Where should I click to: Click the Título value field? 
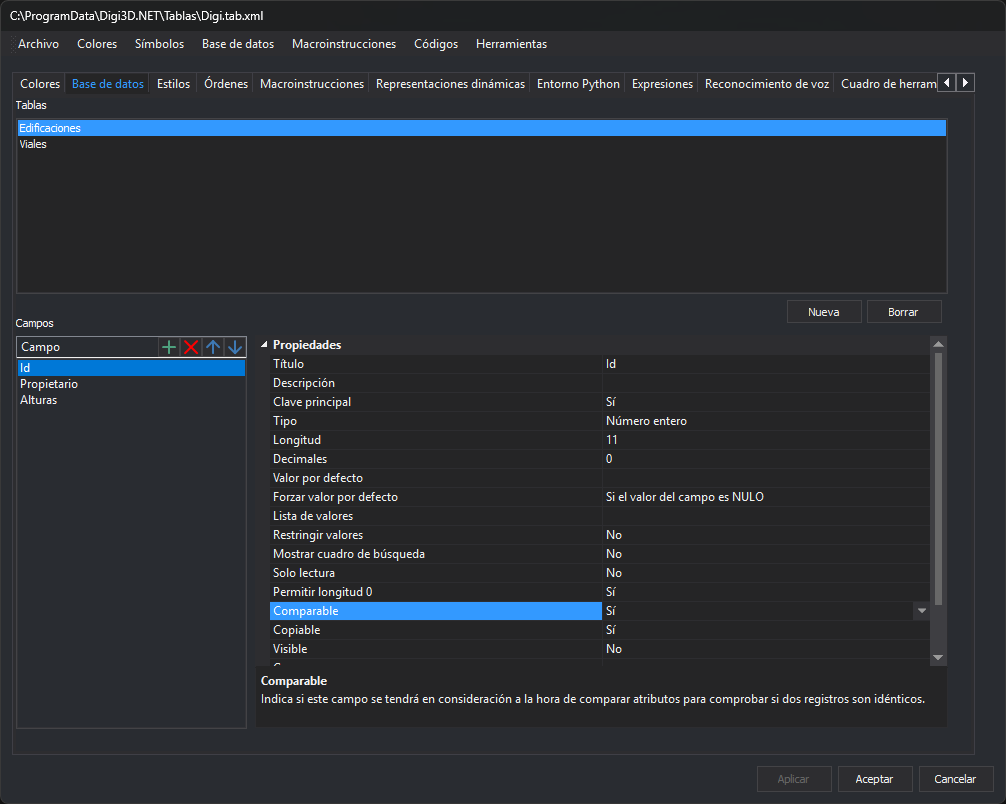coord(765,364)
